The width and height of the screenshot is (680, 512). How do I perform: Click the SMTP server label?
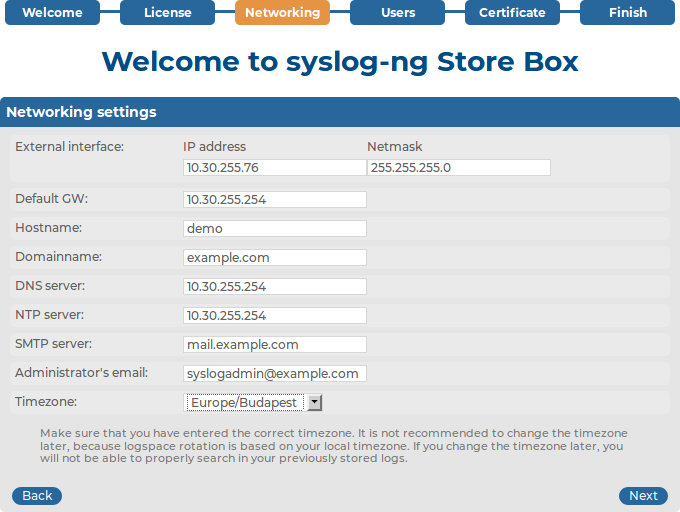click(x=53, y=344)
